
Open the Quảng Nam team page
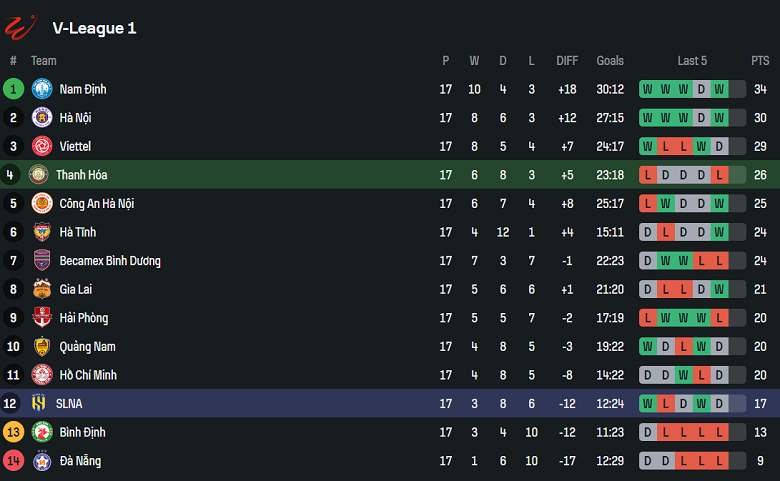(x=87, y=347)
